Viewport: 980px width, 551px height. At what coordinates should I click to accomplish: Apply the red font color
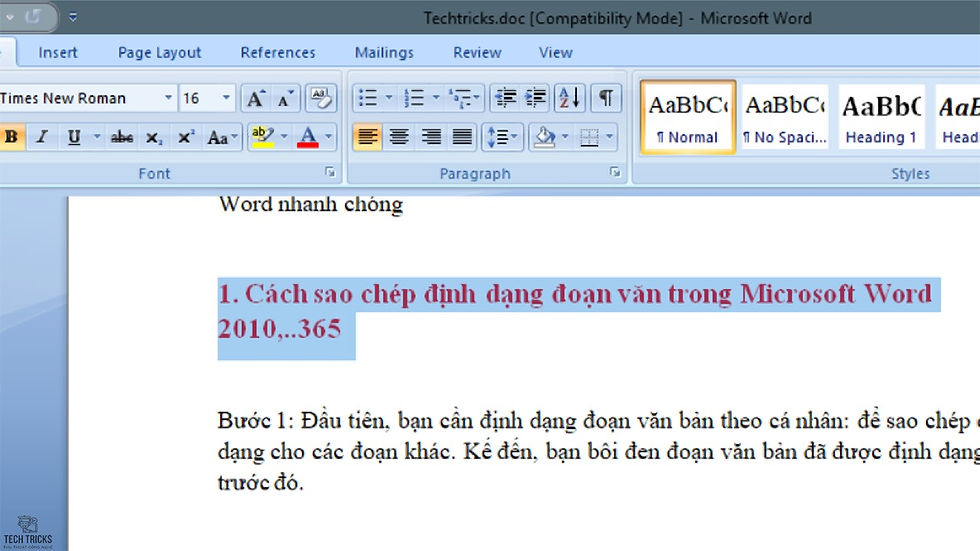308,137
